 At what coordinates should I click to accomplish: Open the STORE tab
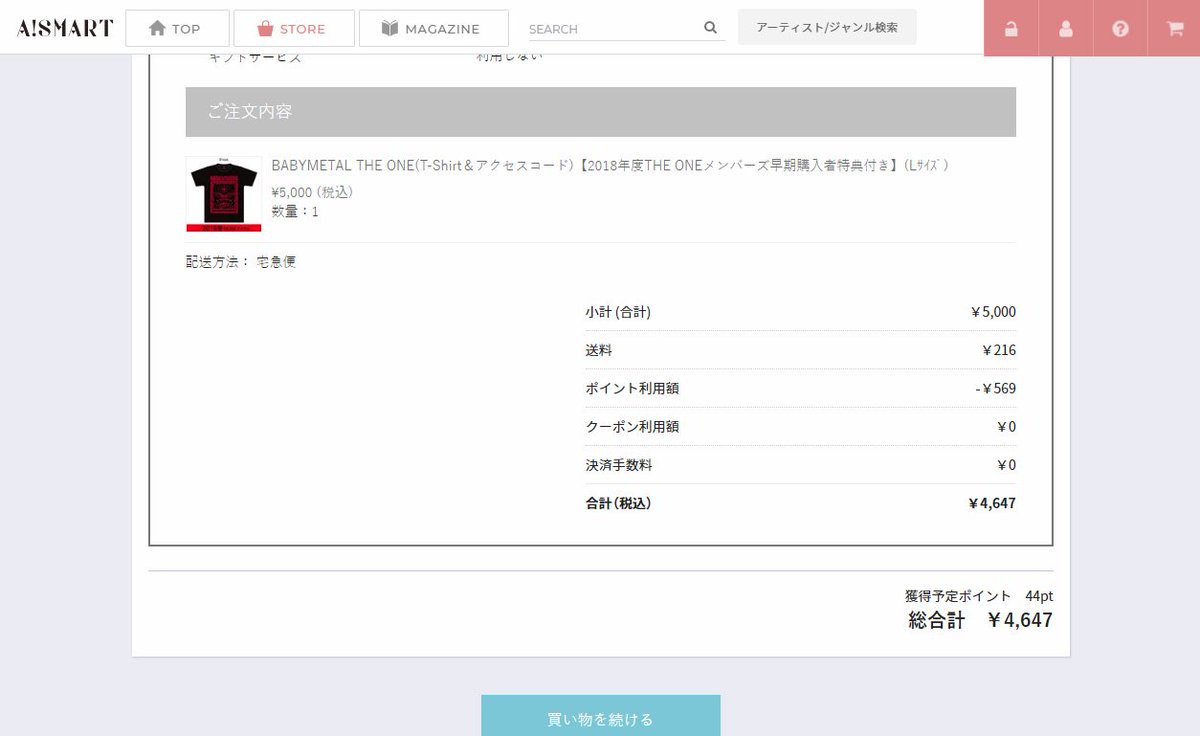[x=294, y=28]
